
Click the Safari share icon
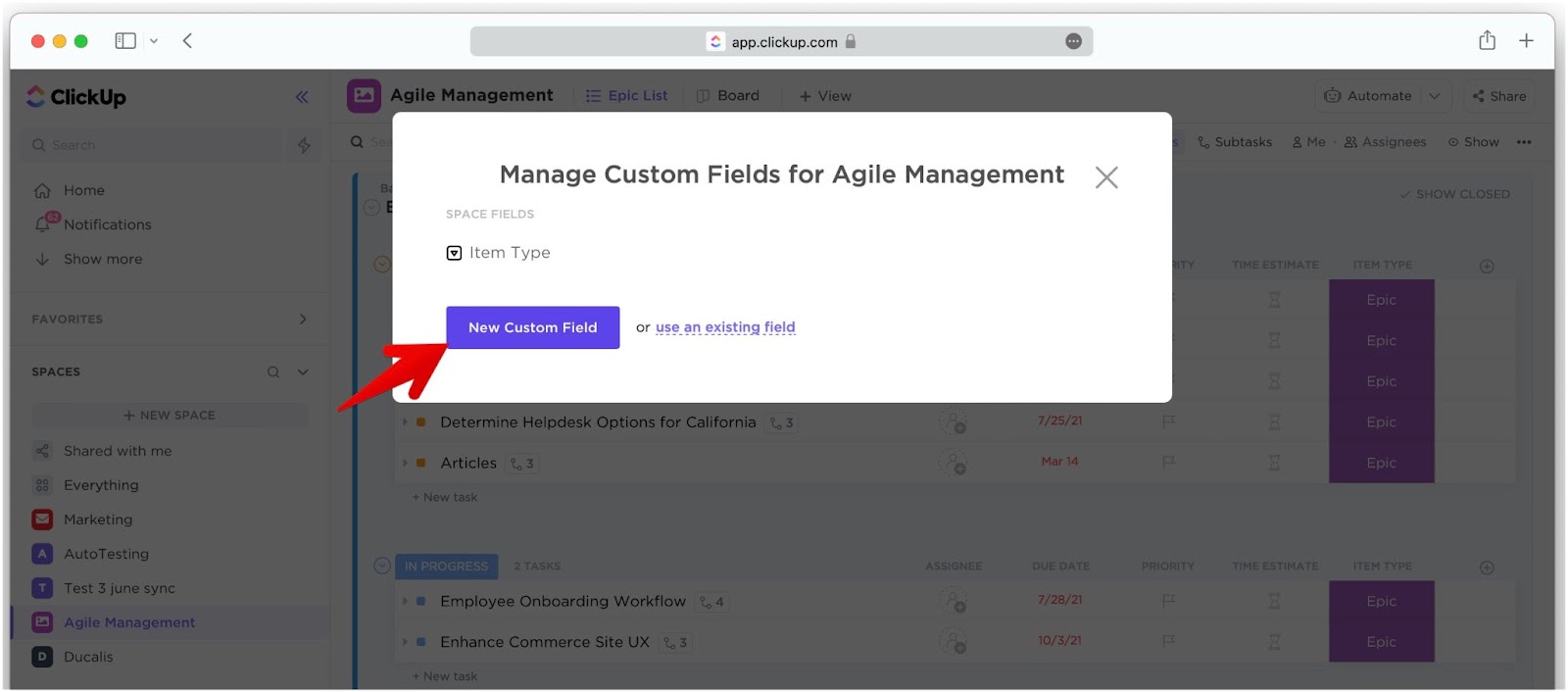(x=1488, y=40)
